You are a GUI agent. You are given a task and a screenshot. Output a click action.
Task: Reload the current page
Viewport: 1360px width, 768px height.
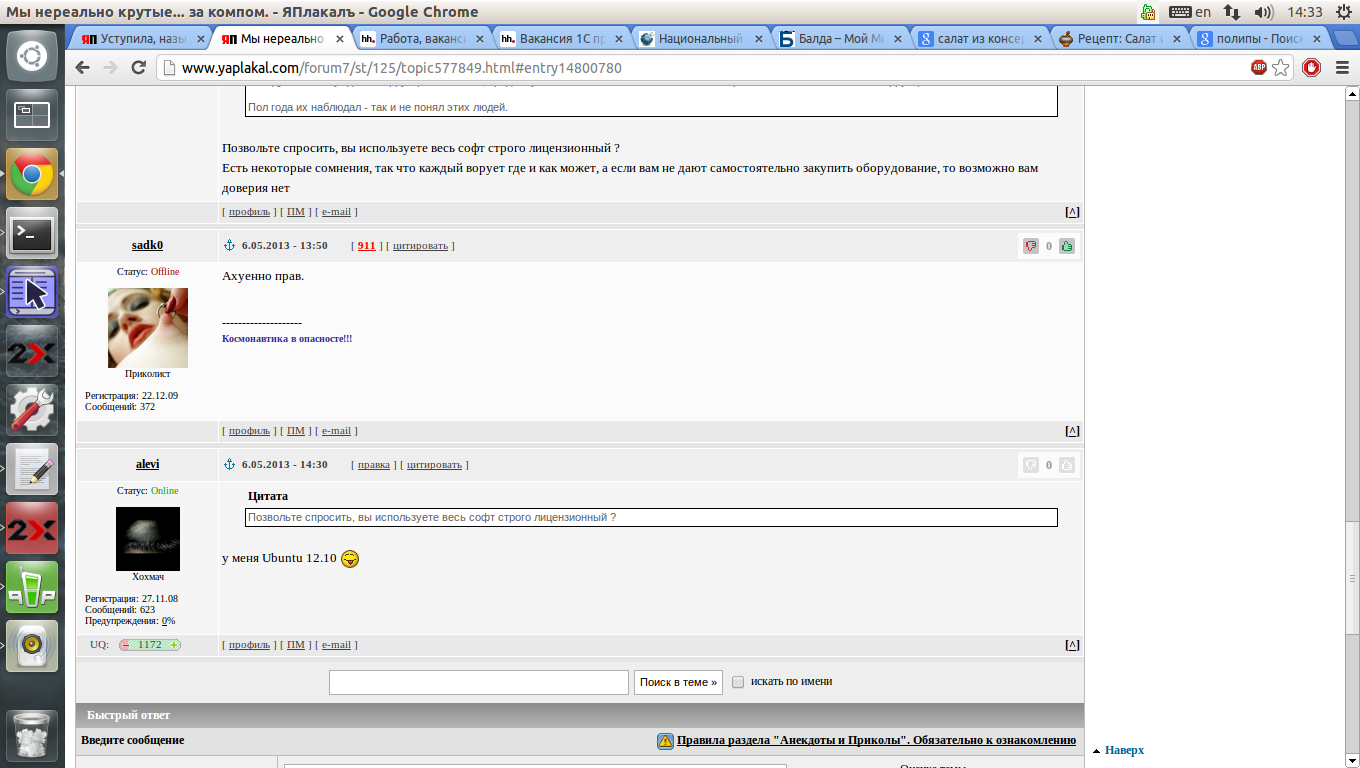[139, 68]
